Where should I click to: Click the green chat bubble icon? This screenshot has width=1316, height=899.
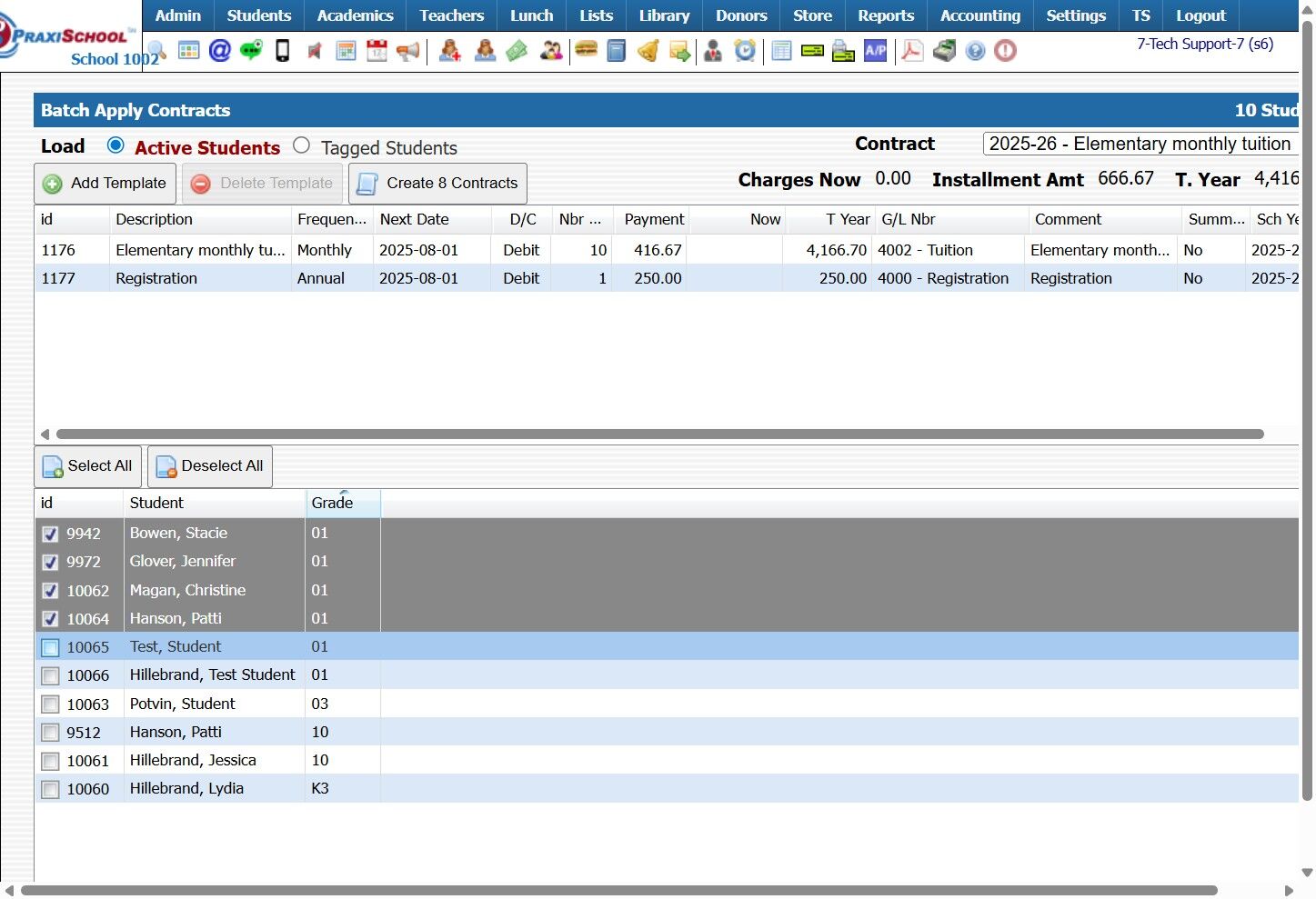pos(251,51)
